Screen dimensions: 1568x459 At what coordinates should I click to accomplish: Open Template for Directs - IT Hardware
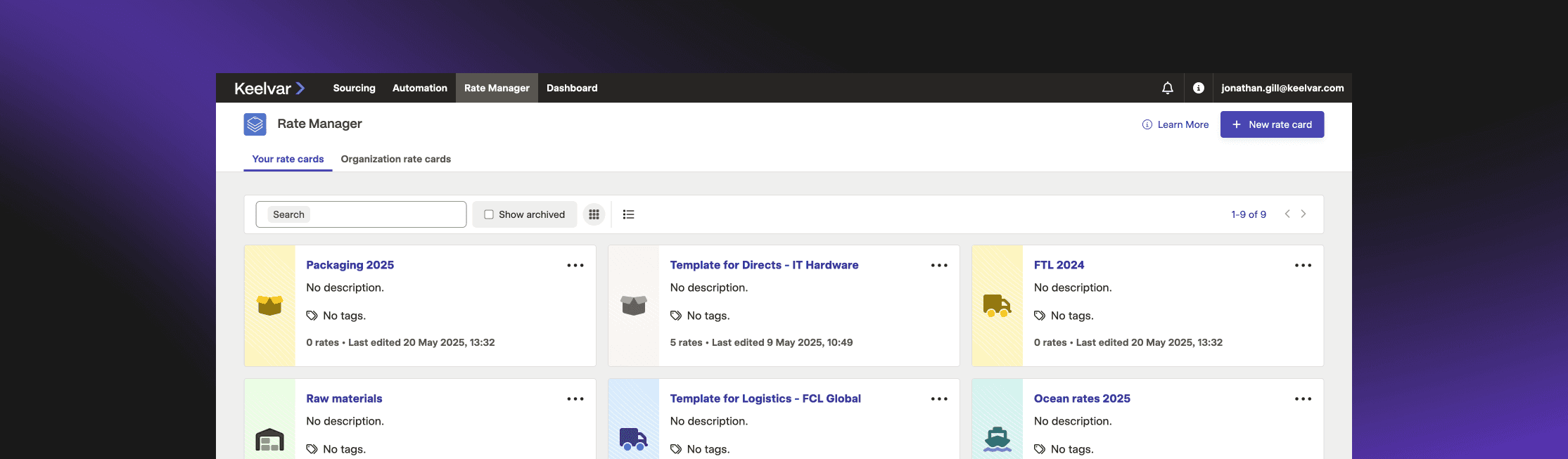764,265
